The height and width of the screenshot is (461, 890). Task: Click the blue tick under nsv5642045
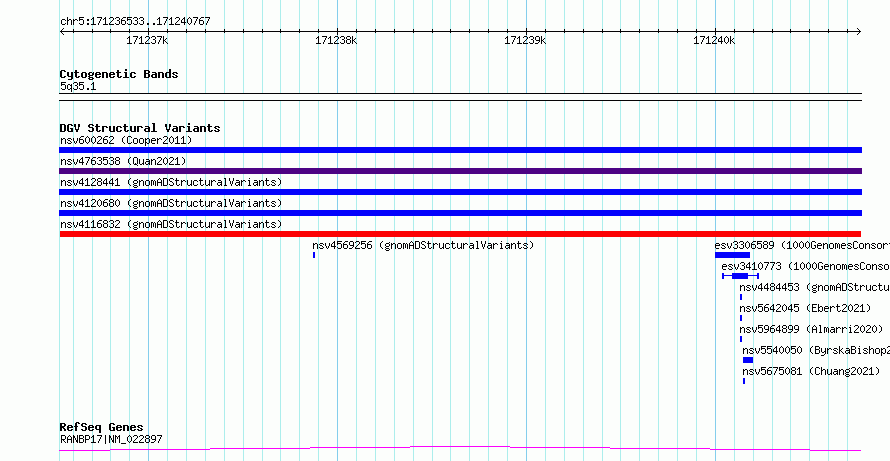[741, 318]
